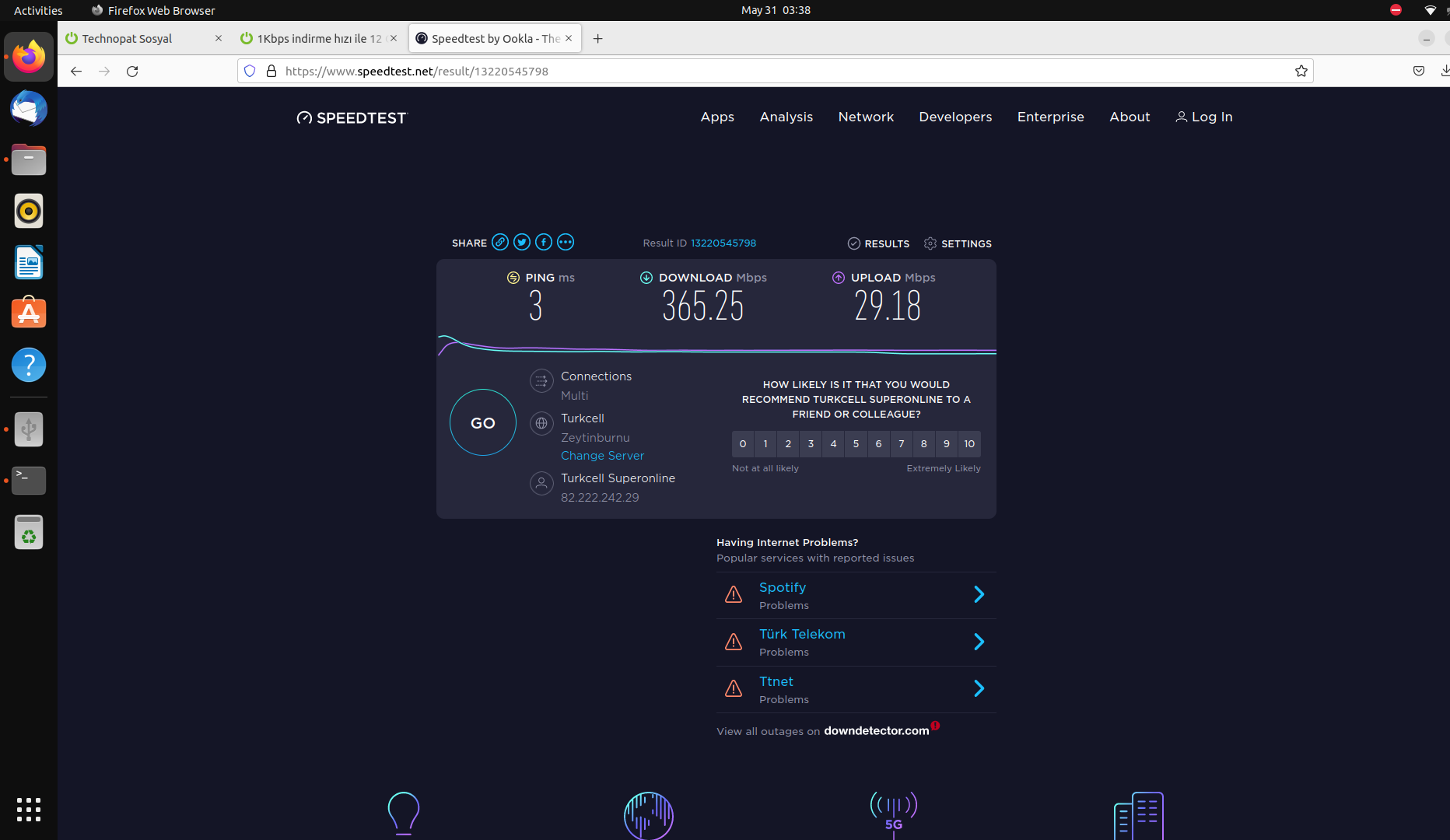Open Speedtest Settings gear
Screen dimensions: 1450x840
[x=958, y=243]
